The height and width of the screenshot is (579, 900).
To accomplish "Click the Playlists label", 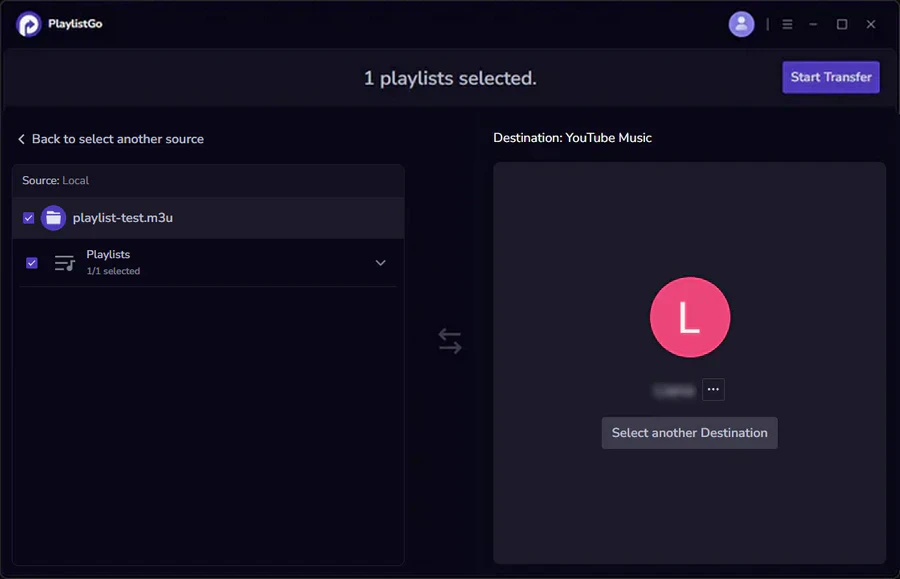I will (x=108, y=254).
